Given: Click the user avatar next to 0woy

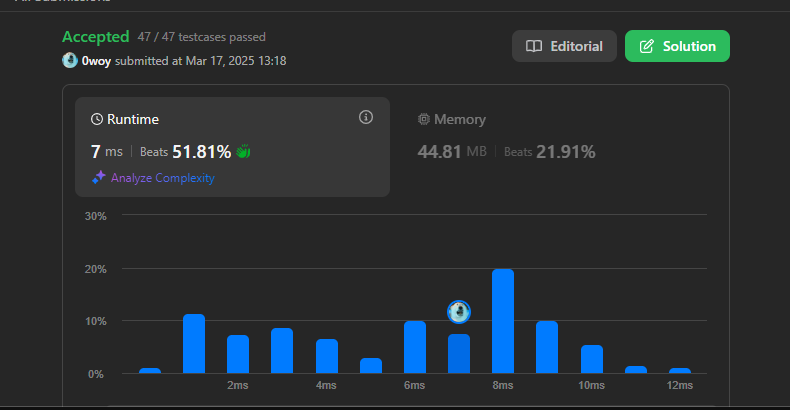Looking at the screenshot, I should [70, 60].
